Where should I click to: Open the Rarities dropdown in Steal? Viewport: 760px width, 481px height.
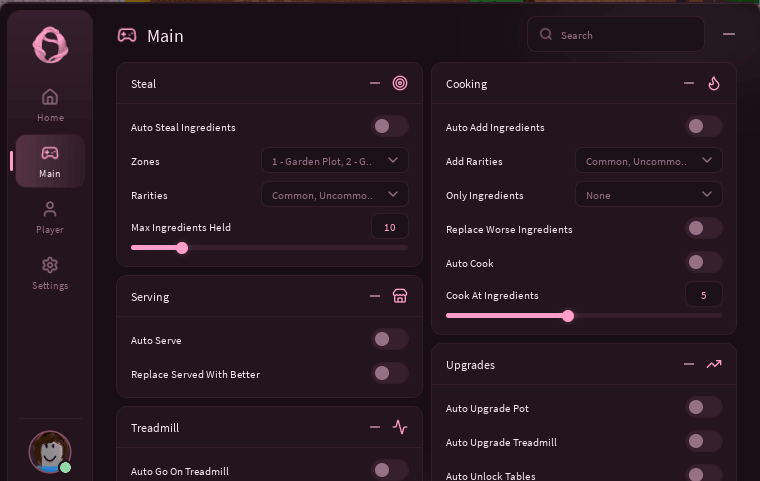[x=334, y=194]
